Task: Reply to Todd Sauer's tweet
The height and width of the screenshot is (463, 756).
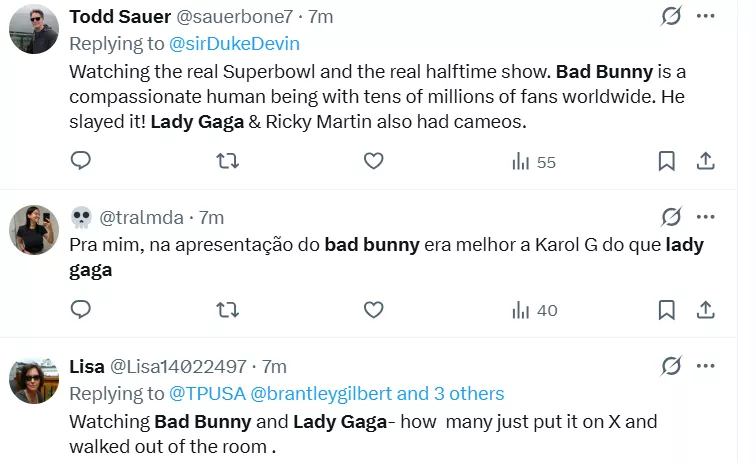Action: 82,161
